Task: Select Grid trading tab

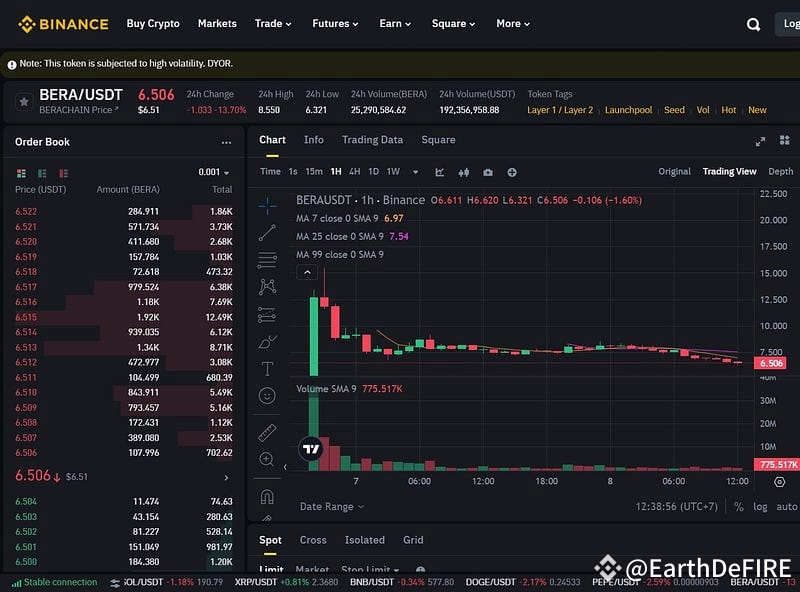Action: (x=413, y=540)
